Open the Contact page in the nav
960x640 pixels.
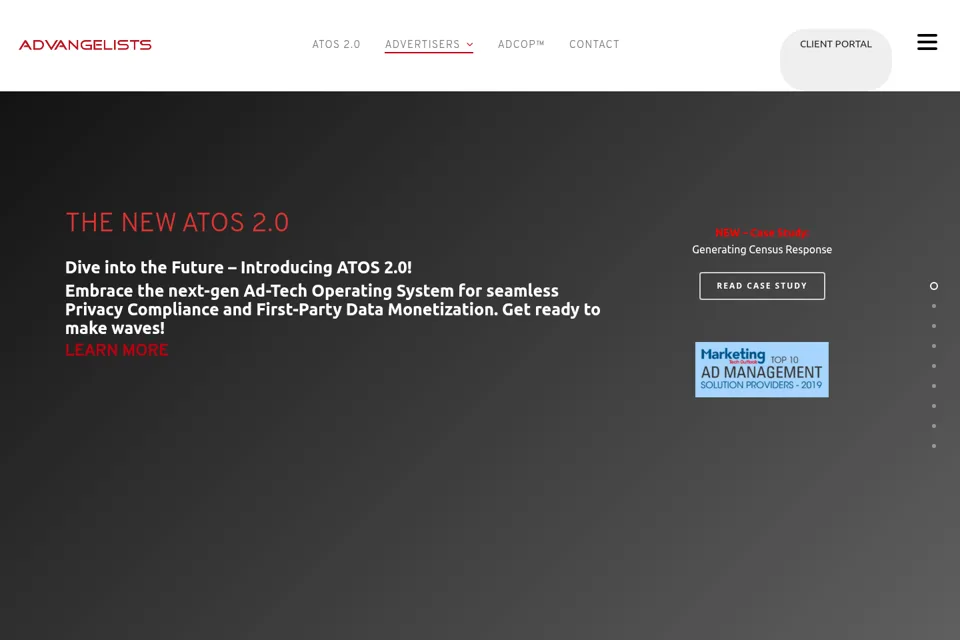(x=594, y=45)
